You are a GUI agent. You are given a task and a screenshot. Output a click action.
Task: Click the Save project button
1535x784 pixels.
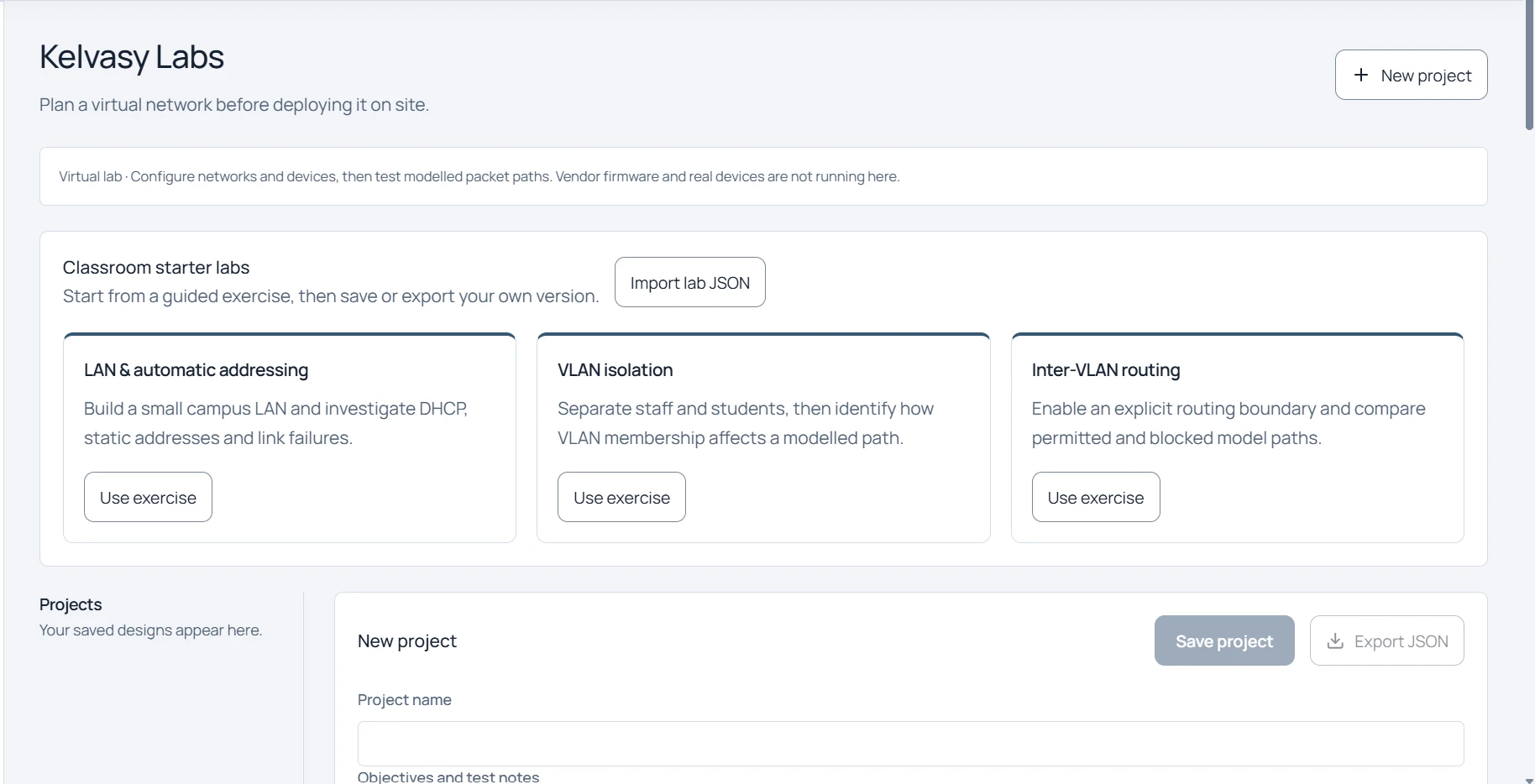(x=1224, y=640)
